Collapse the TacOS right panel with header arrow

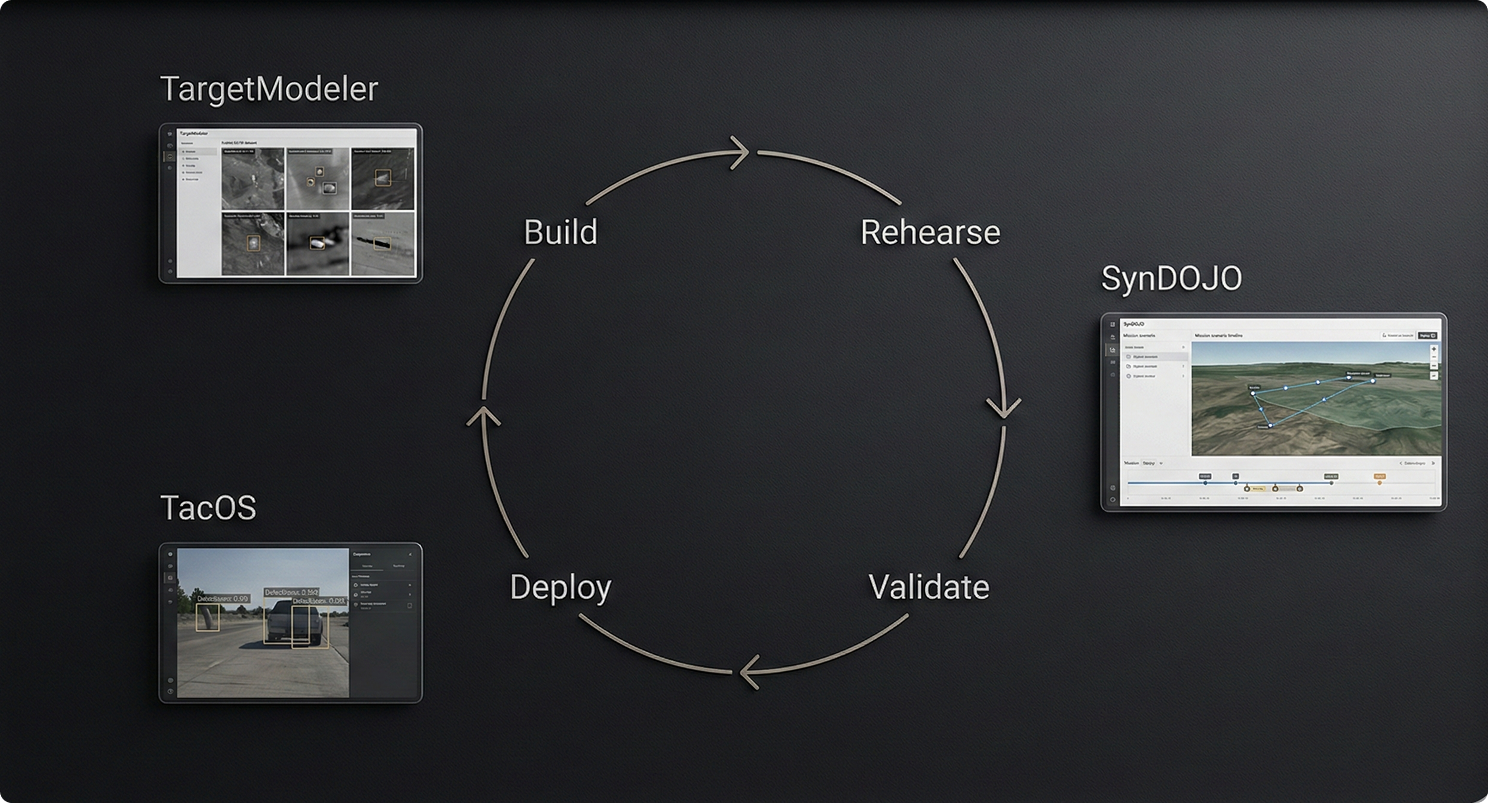[x=410, y=553]
